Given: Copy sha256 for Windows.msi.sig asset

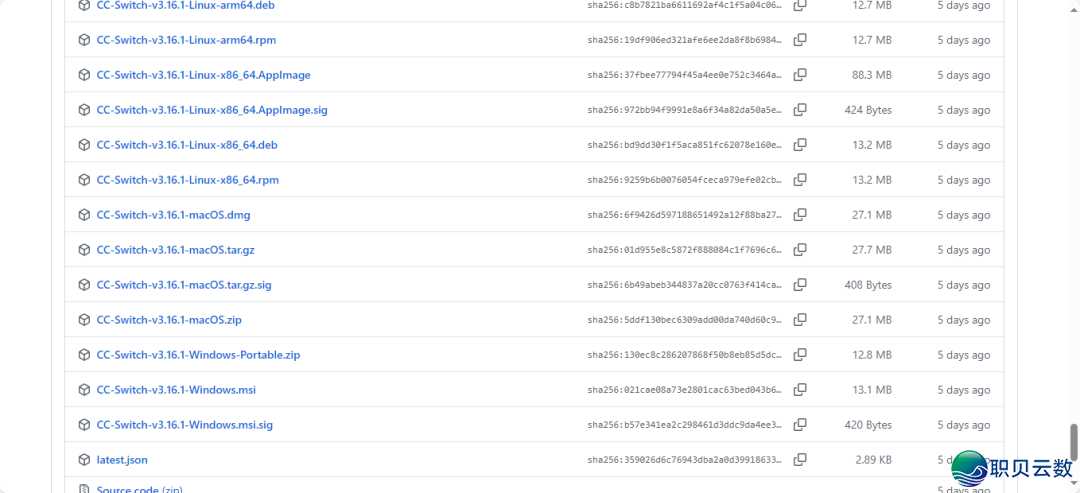Looking at the screenshot, I should coord(800,425).
